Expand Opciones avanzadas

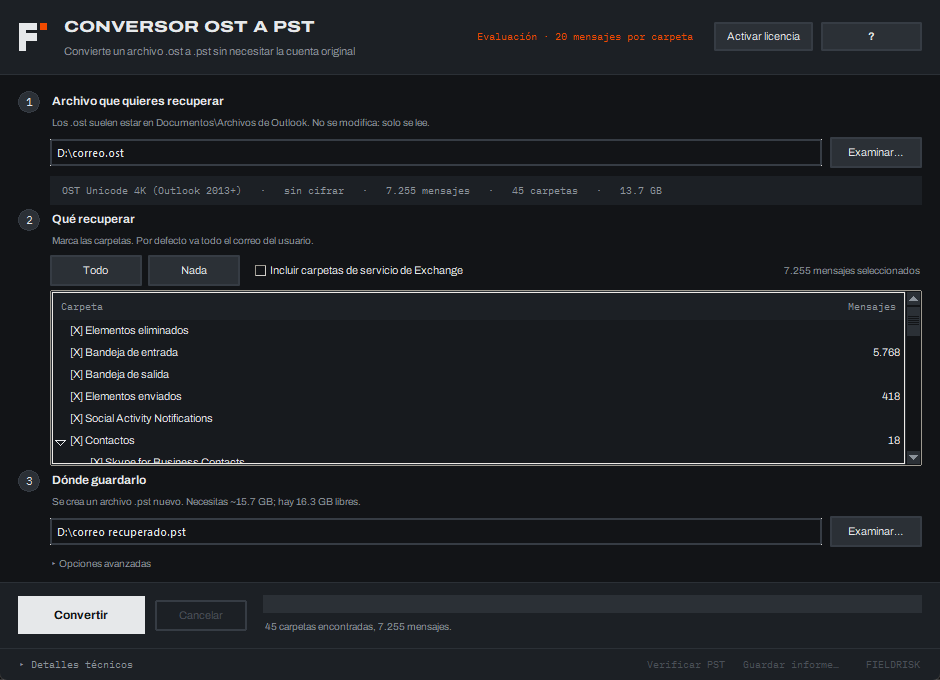point(102,564)
